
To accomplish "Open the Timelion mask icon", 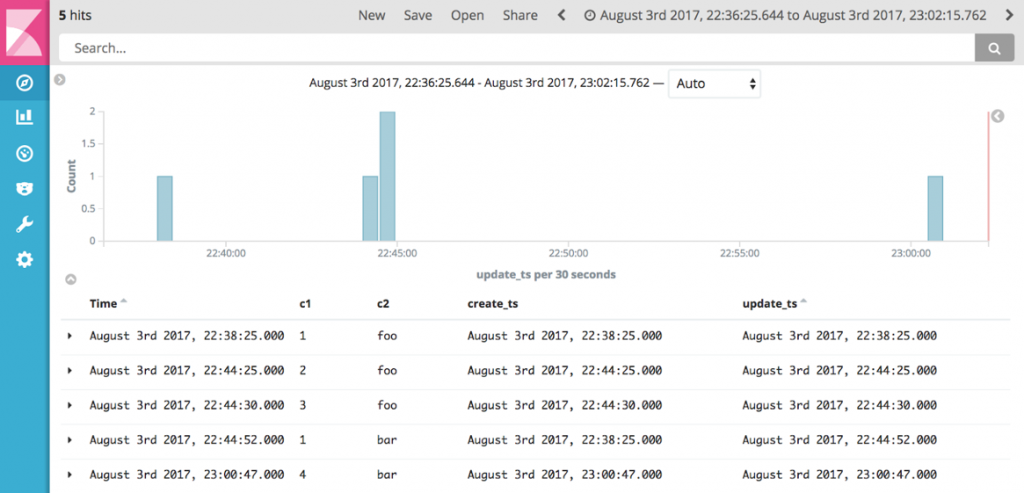I will pyautogui.click(x=24, y=188).
